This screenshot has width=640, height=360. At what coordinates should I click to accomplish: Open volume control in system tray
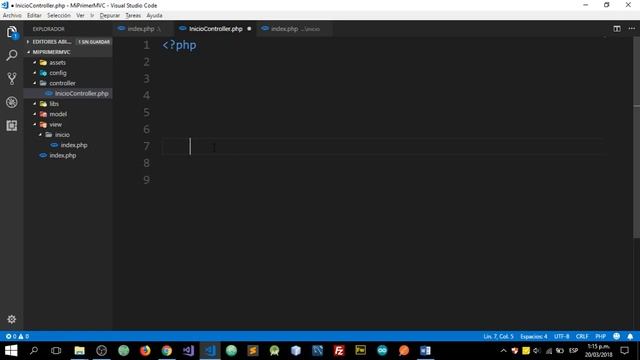coord(536,351)
